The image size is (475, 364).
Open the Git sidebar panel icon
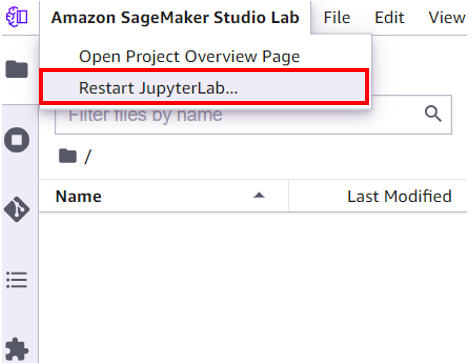point(17,209)
